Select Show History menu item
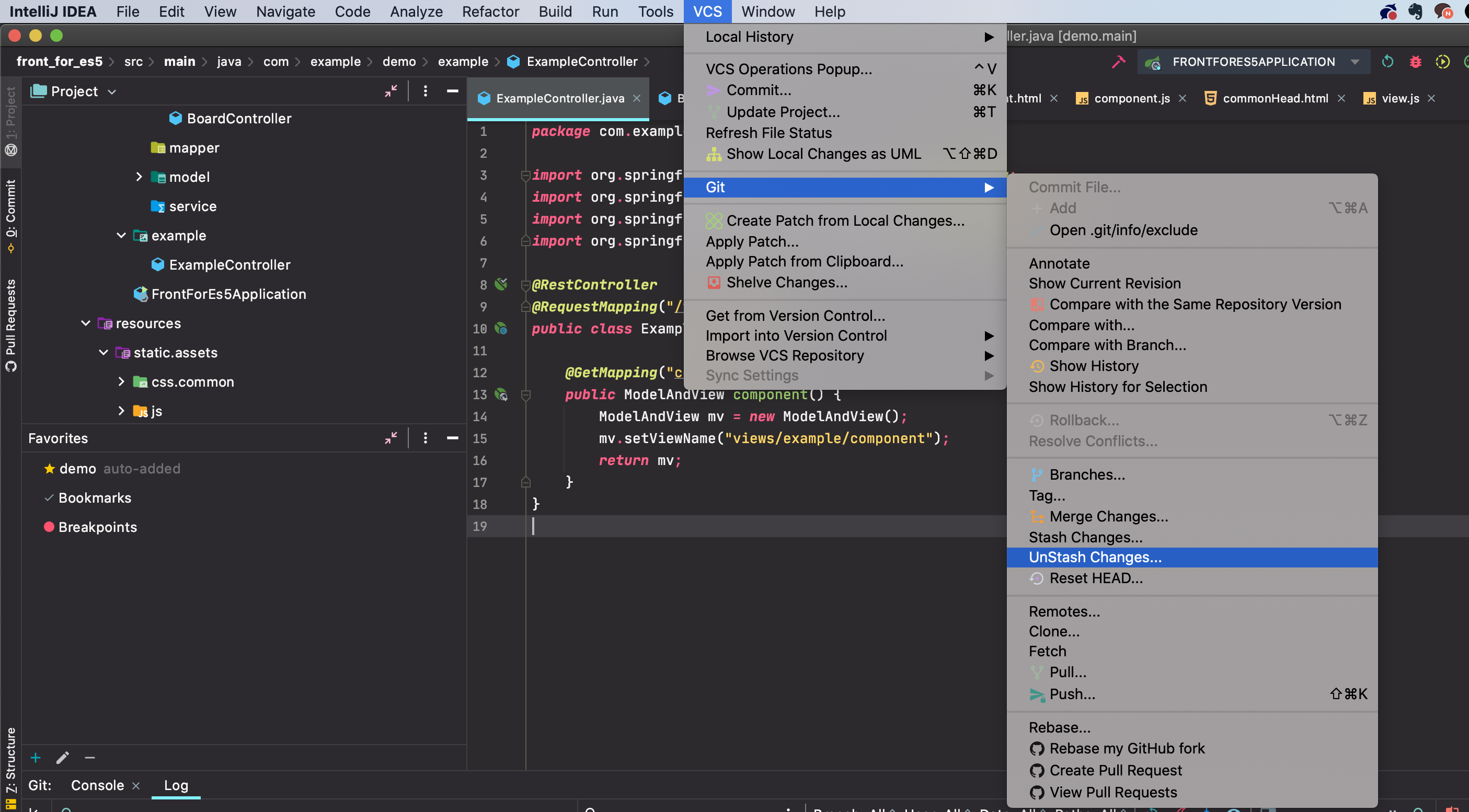The image size is (1469, 812). [1192, 365]
